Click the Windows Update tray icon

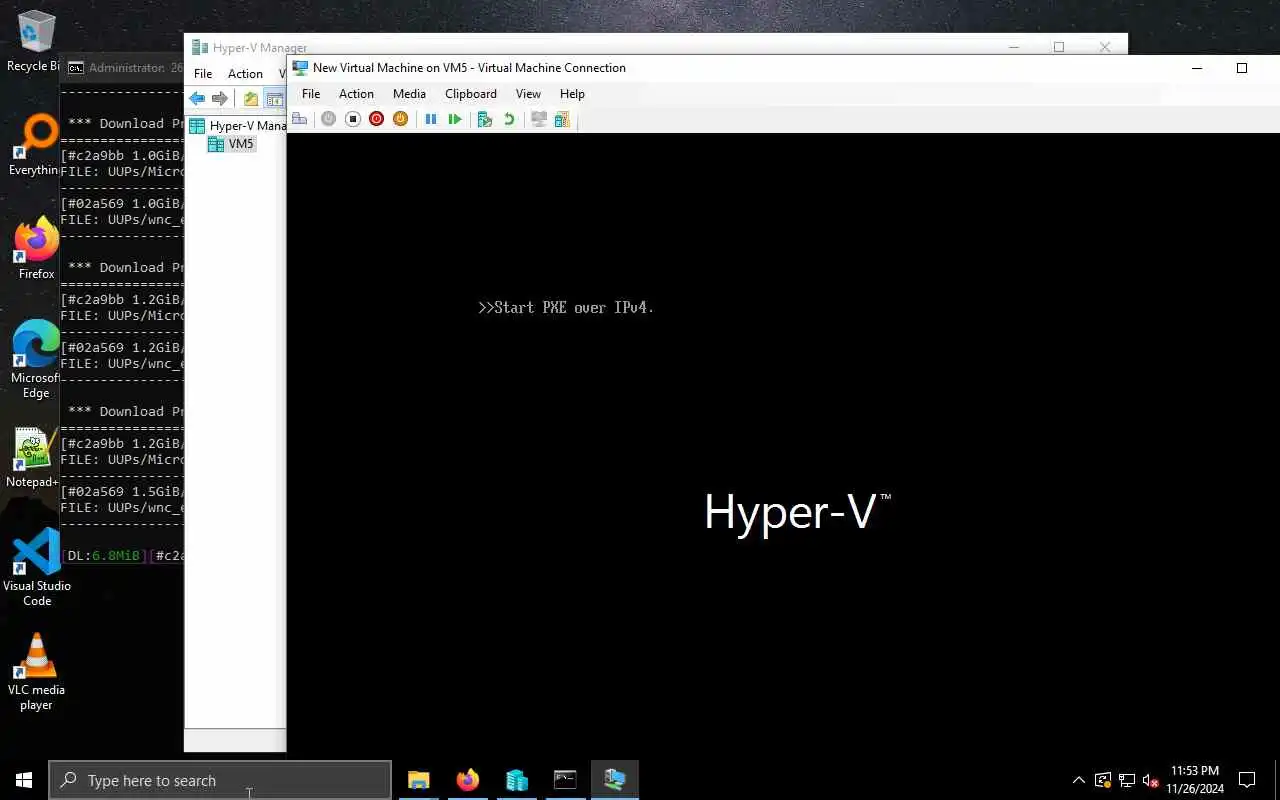1103,780
